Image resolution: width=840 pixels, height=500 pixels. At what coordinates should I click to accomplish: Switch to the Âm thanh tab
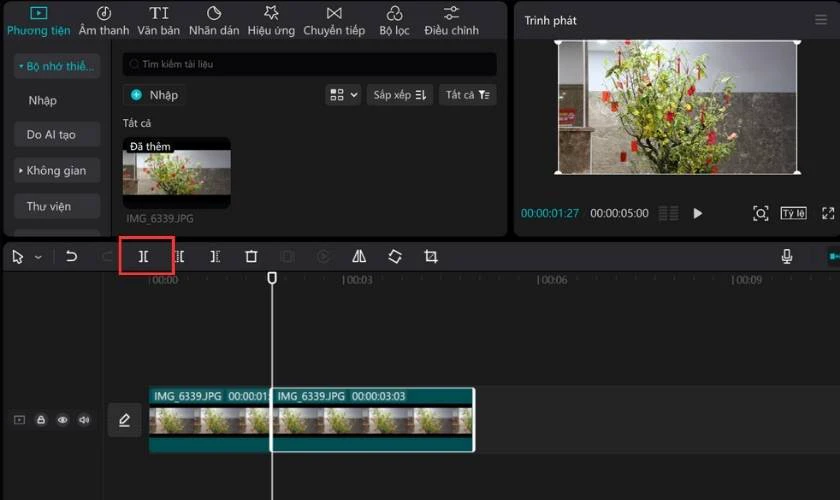(104, 20)
